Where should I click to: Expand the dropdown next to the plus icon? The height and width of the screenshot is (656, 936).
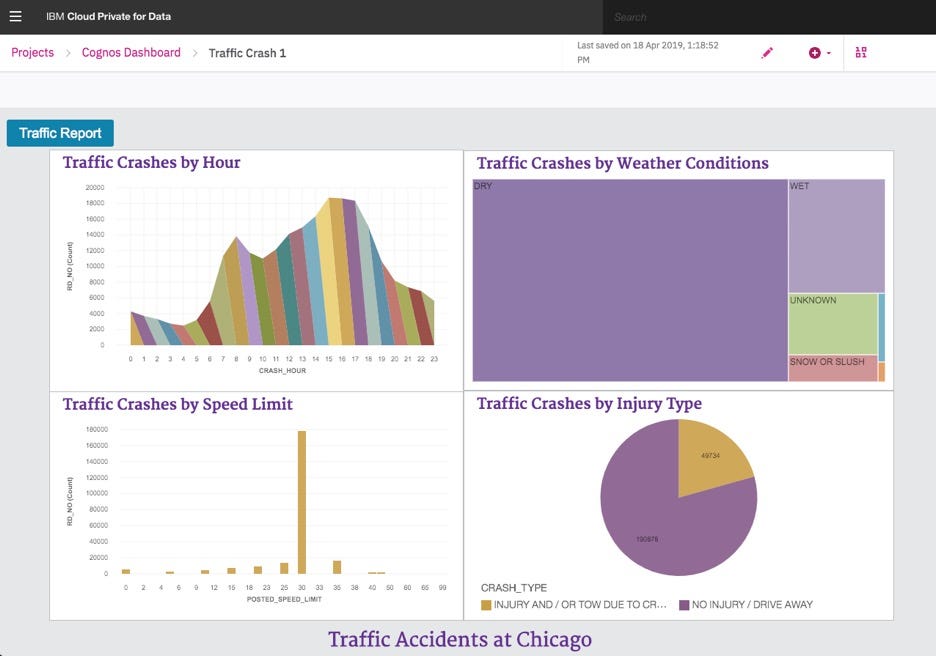coord(827,52)
